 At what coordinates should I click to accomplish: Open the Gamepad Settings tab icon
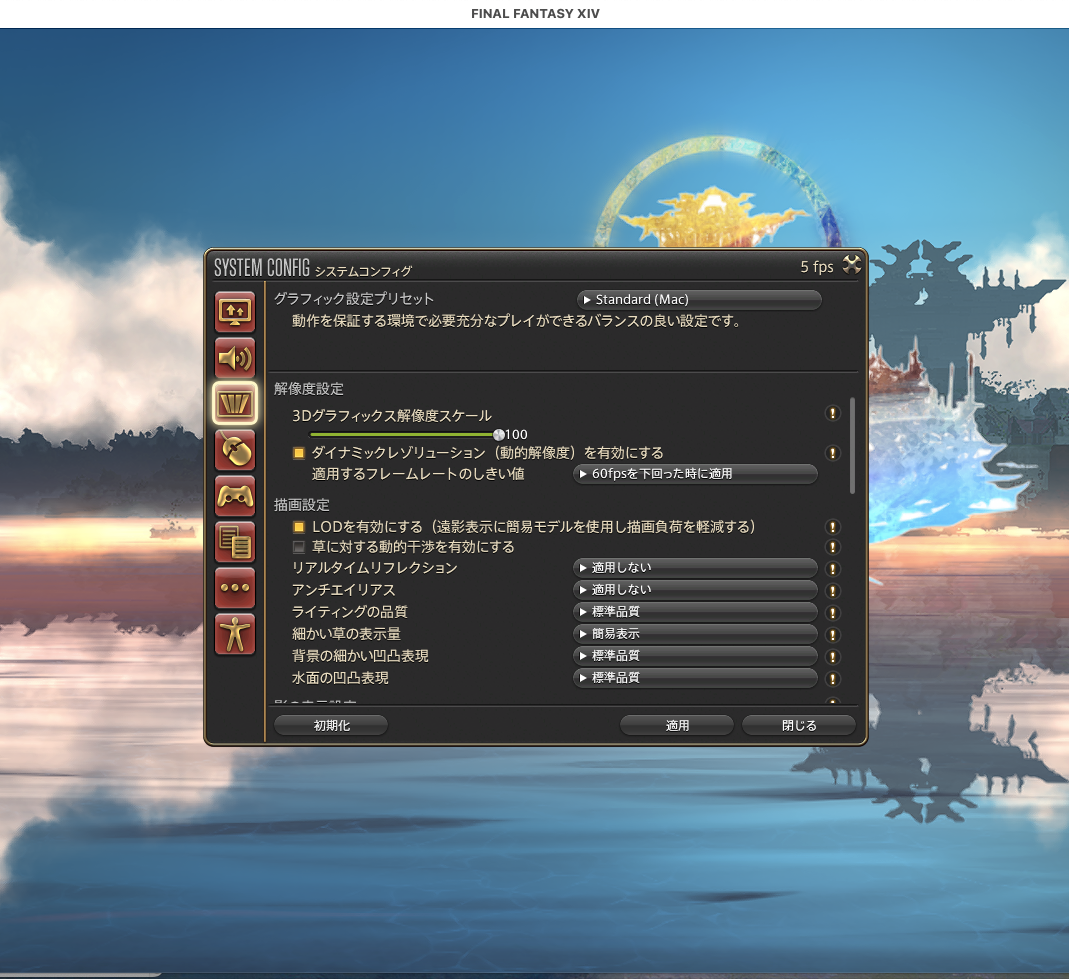(235, 496)
